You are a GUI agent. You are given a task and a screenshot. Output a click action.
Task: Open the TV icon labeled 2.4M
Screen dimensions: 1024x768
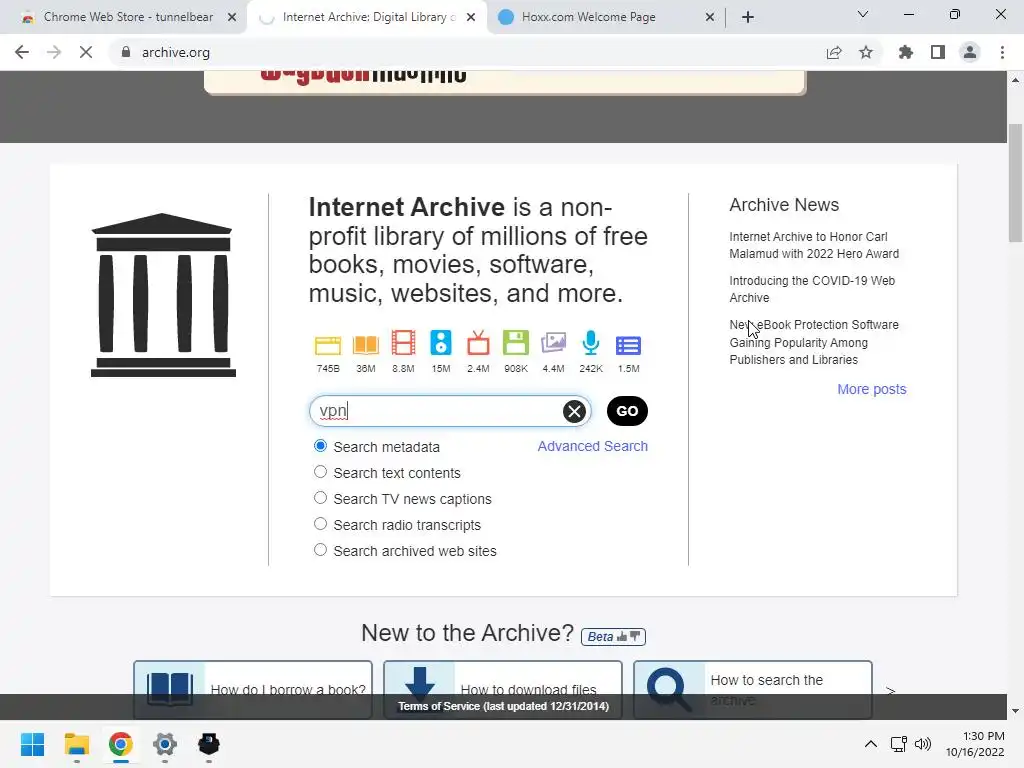point(478,343)
